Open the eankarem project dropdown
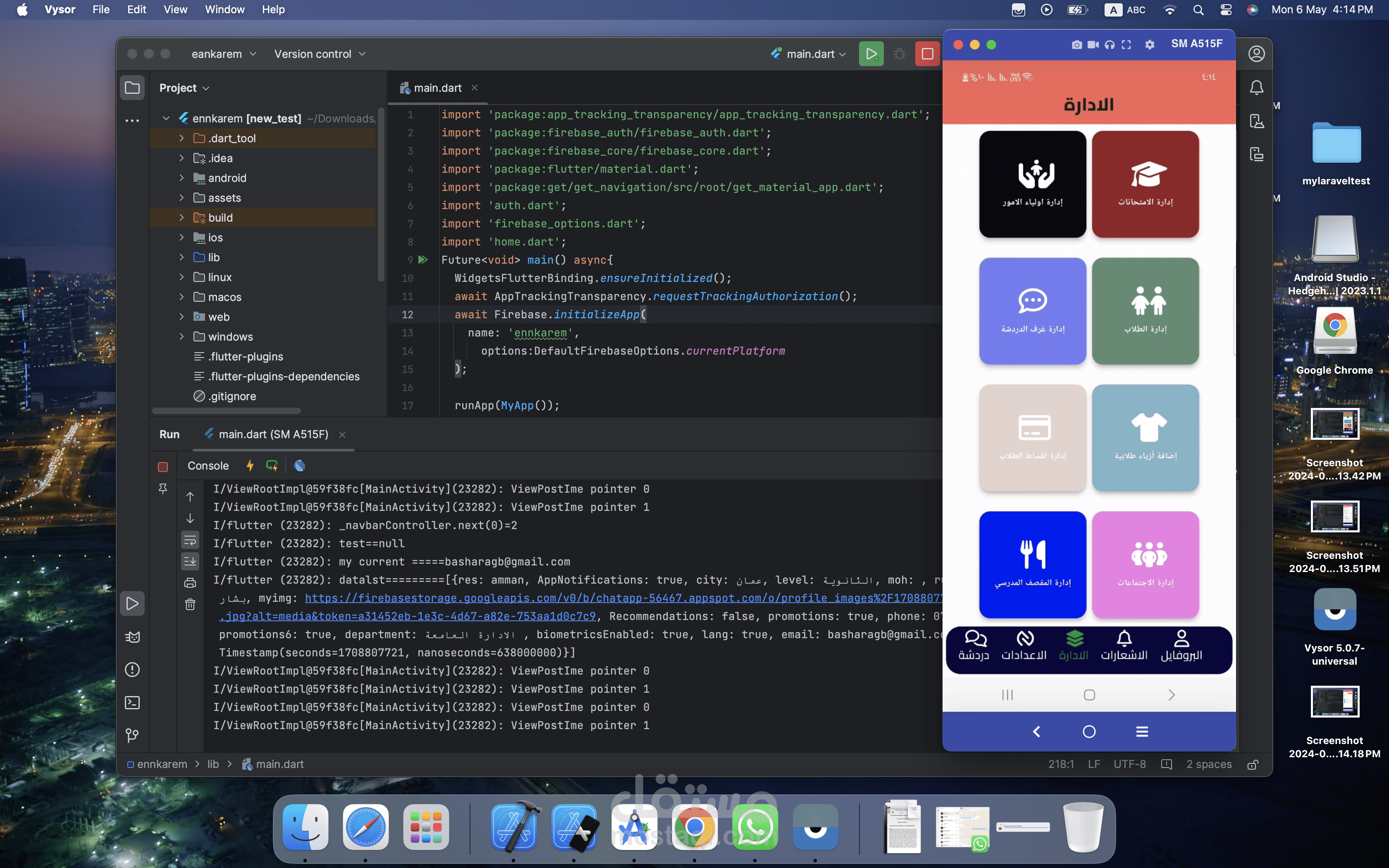 [224, 54]
